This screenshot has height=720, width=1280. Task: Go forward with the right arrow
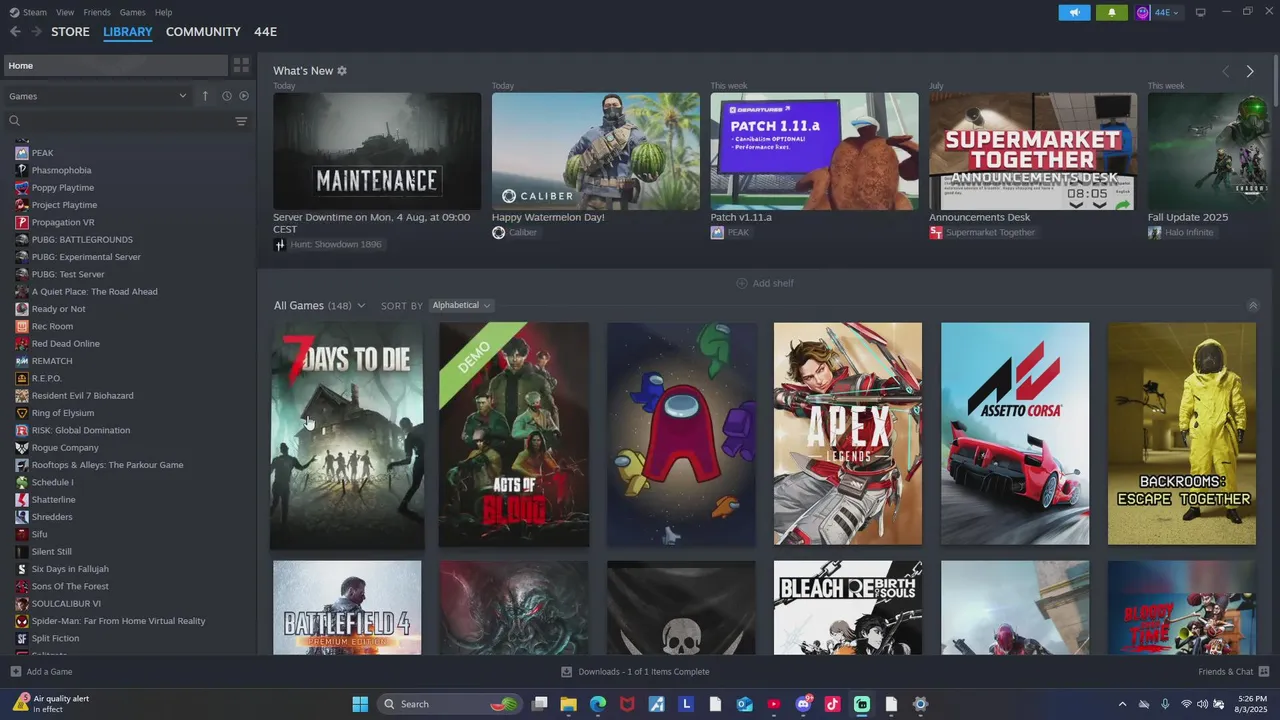pos(36,32)
